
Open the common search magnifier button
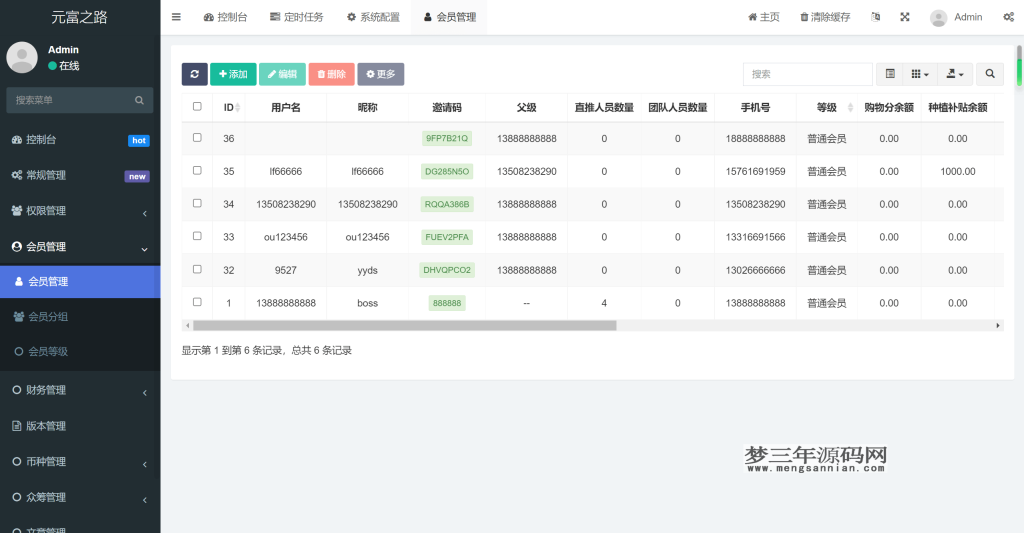click(990, 74)
